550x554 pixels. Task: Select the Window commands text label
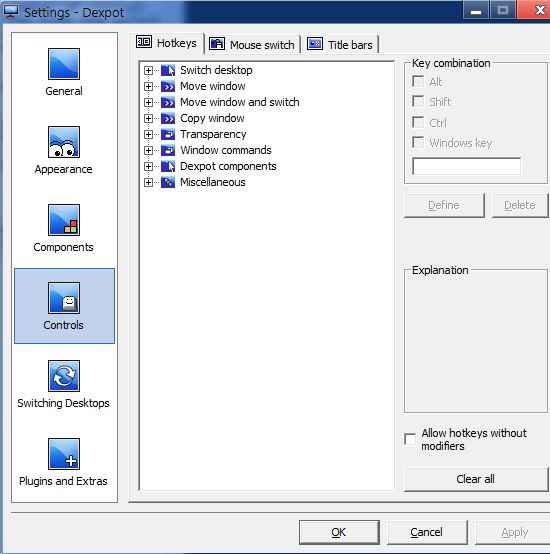click(x=226, y=151)
